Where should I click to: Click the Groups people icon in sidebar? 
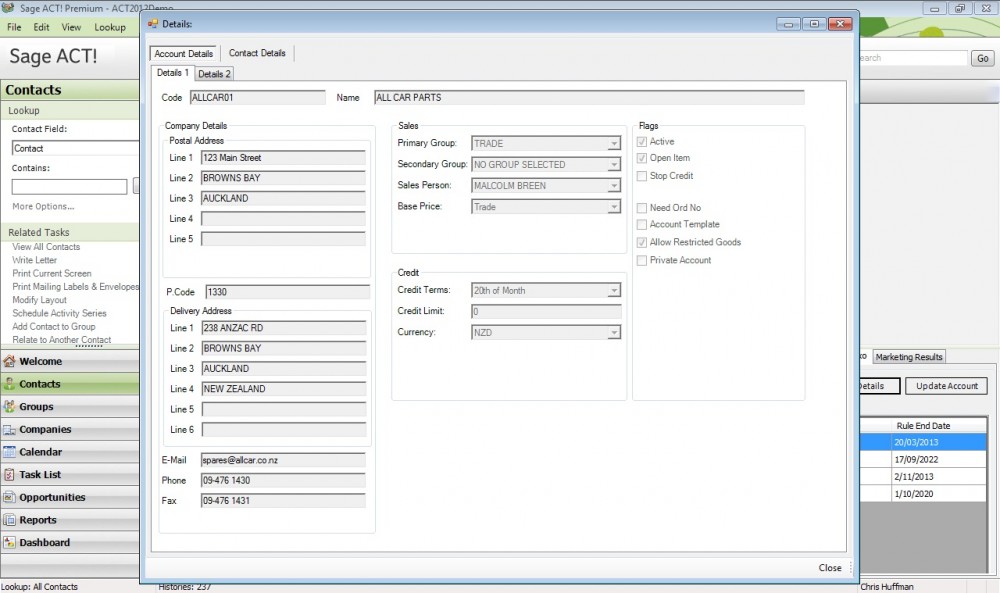(x=9, y=407)
